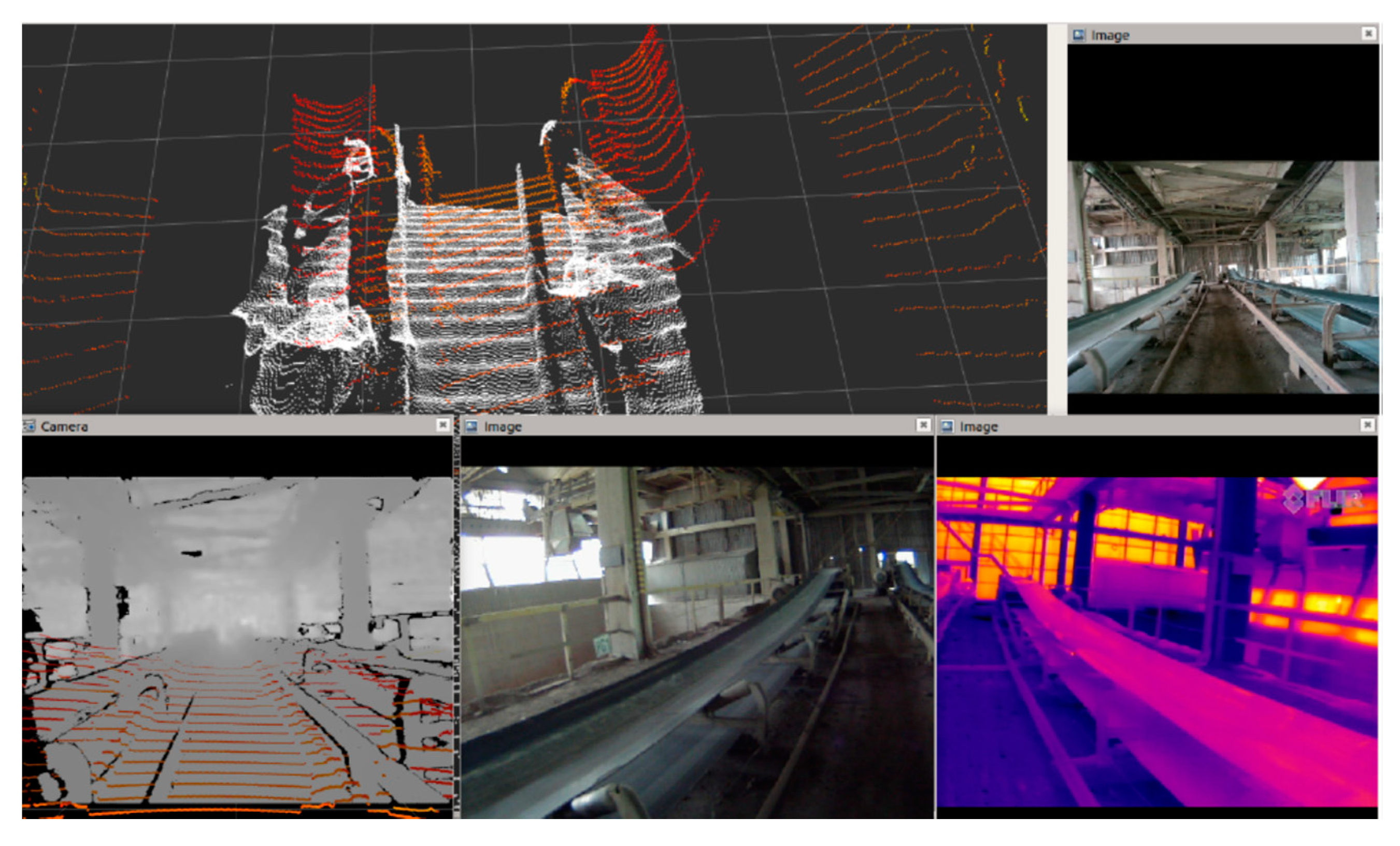This screenshot has height=846, width=1400.
Task: Click the icon of the top-right Image panel
Action: [x=1078, y=35]
